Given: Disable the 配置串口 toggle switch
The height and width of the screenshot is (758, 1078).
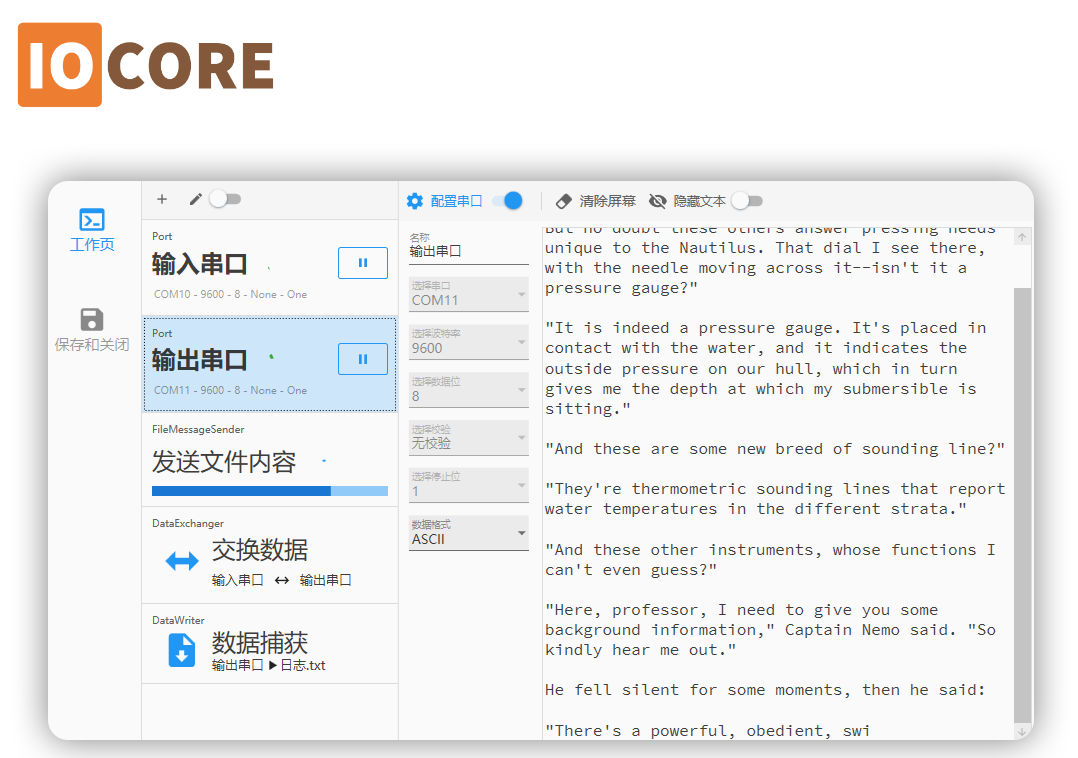Looking at the screenshot, I should (510, 200).
